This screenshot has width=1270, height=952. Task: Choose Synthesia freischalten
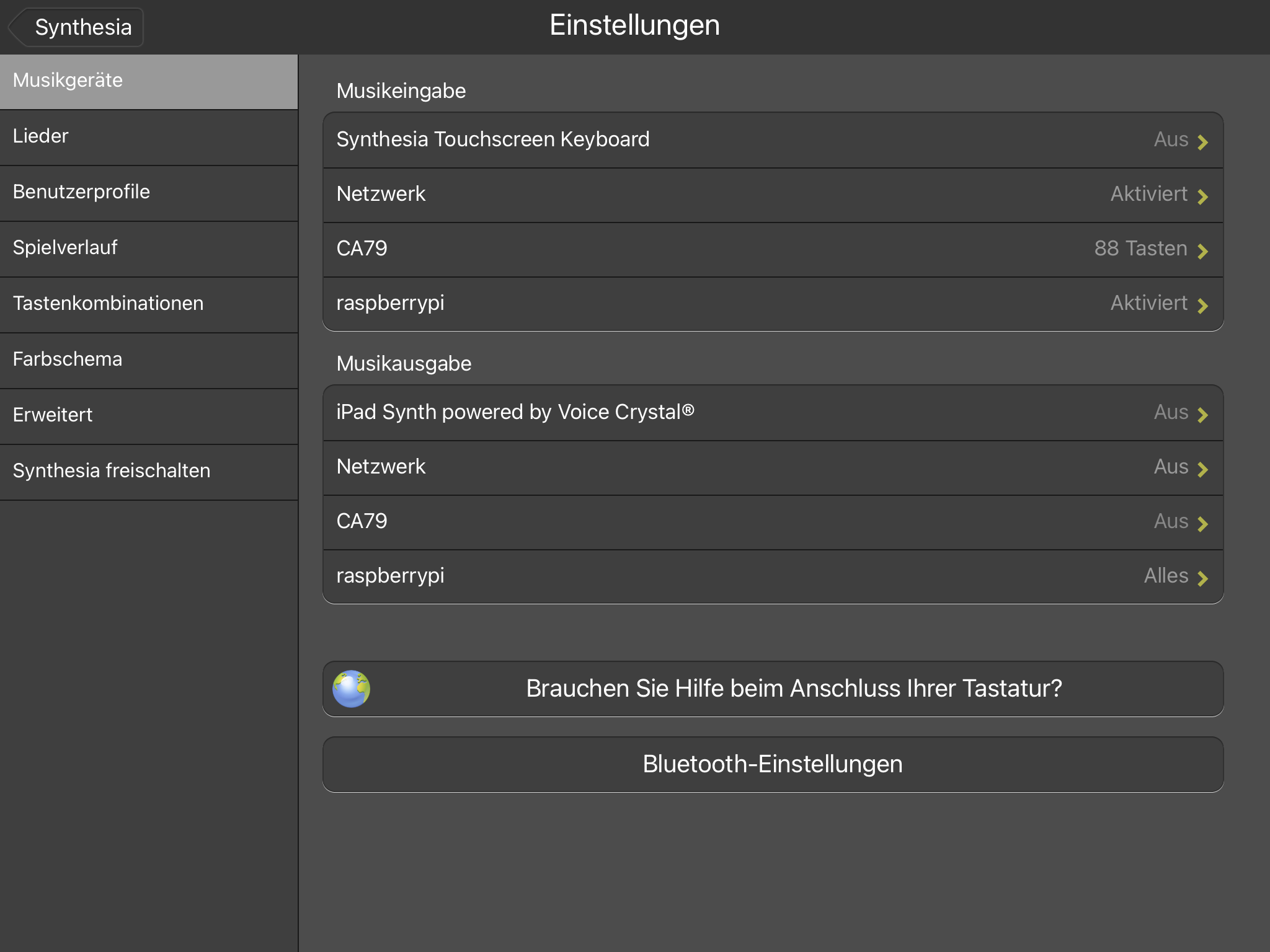click(x=149, y=472)
